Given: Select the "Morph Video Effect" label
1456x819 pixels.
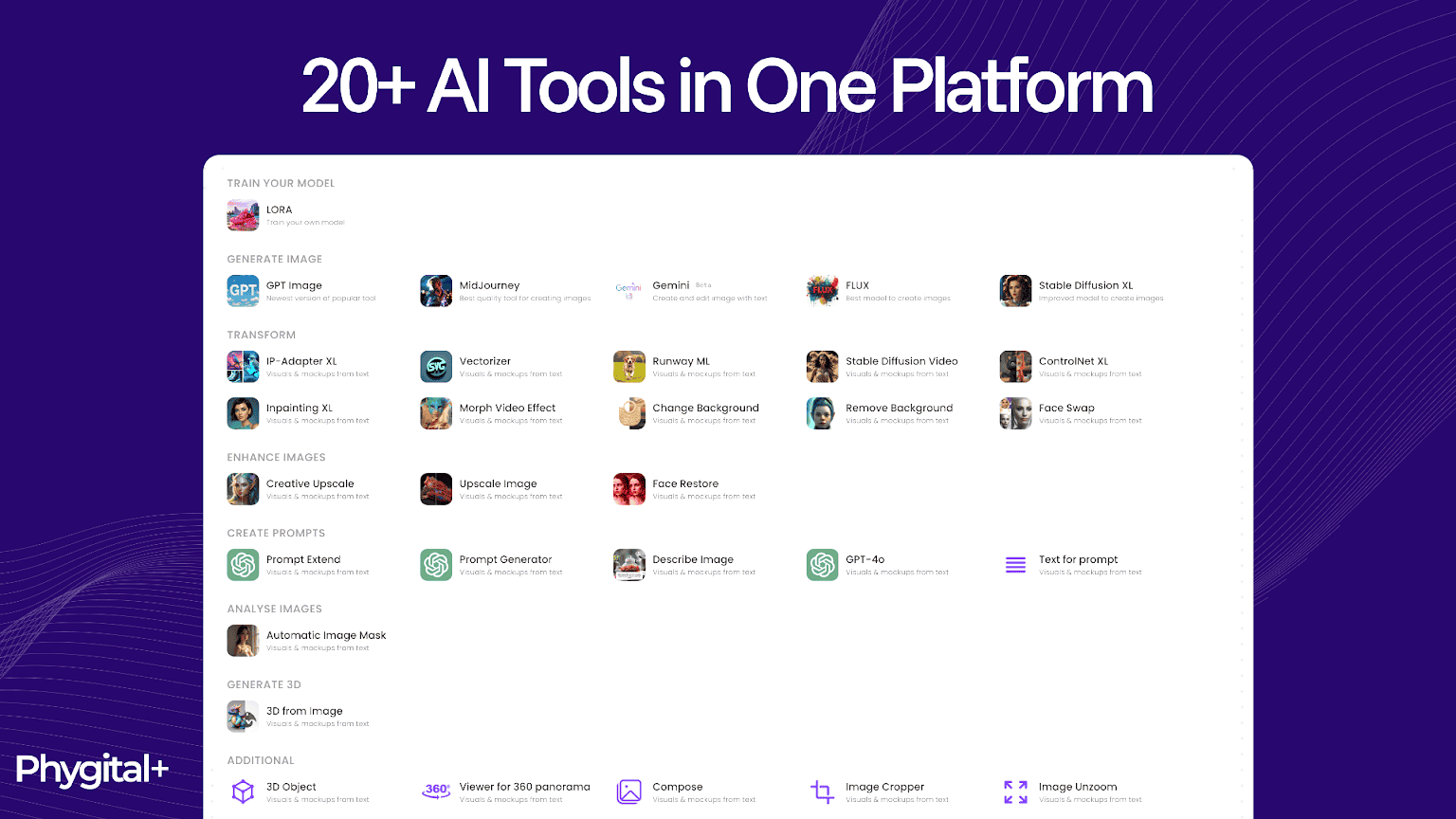Looking at the screenshot, I should (507, 408).
